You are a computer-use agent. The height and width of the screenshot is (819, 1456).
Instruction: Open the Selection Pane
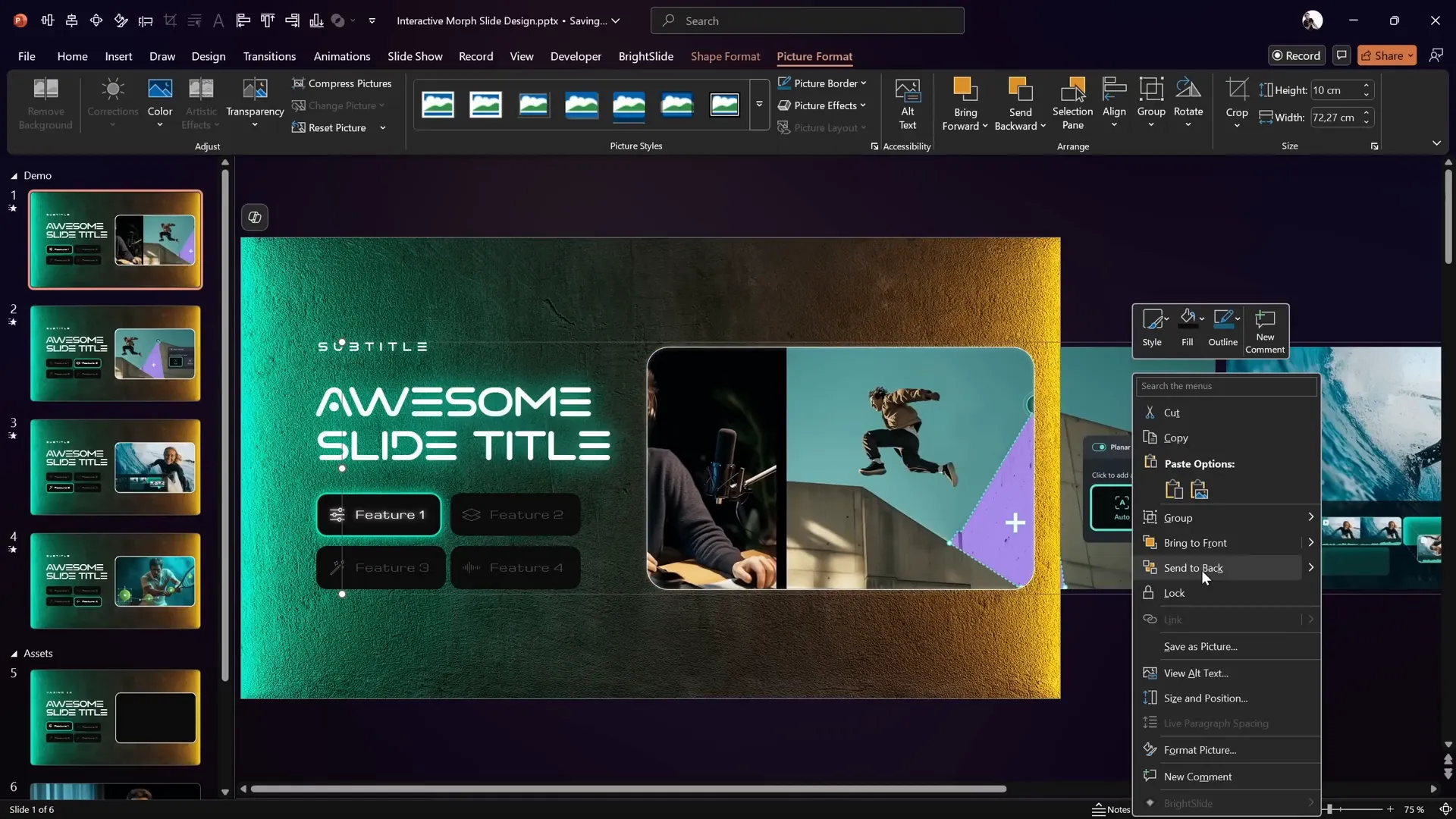click(1072, 104)
